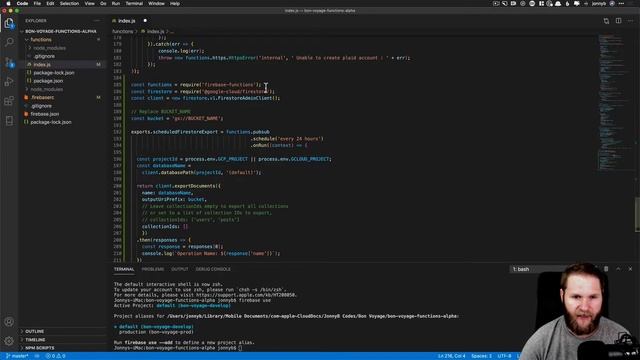Screen dimensions: 640x360
Task: Click the line and column status entry
Action: [451, 356]
